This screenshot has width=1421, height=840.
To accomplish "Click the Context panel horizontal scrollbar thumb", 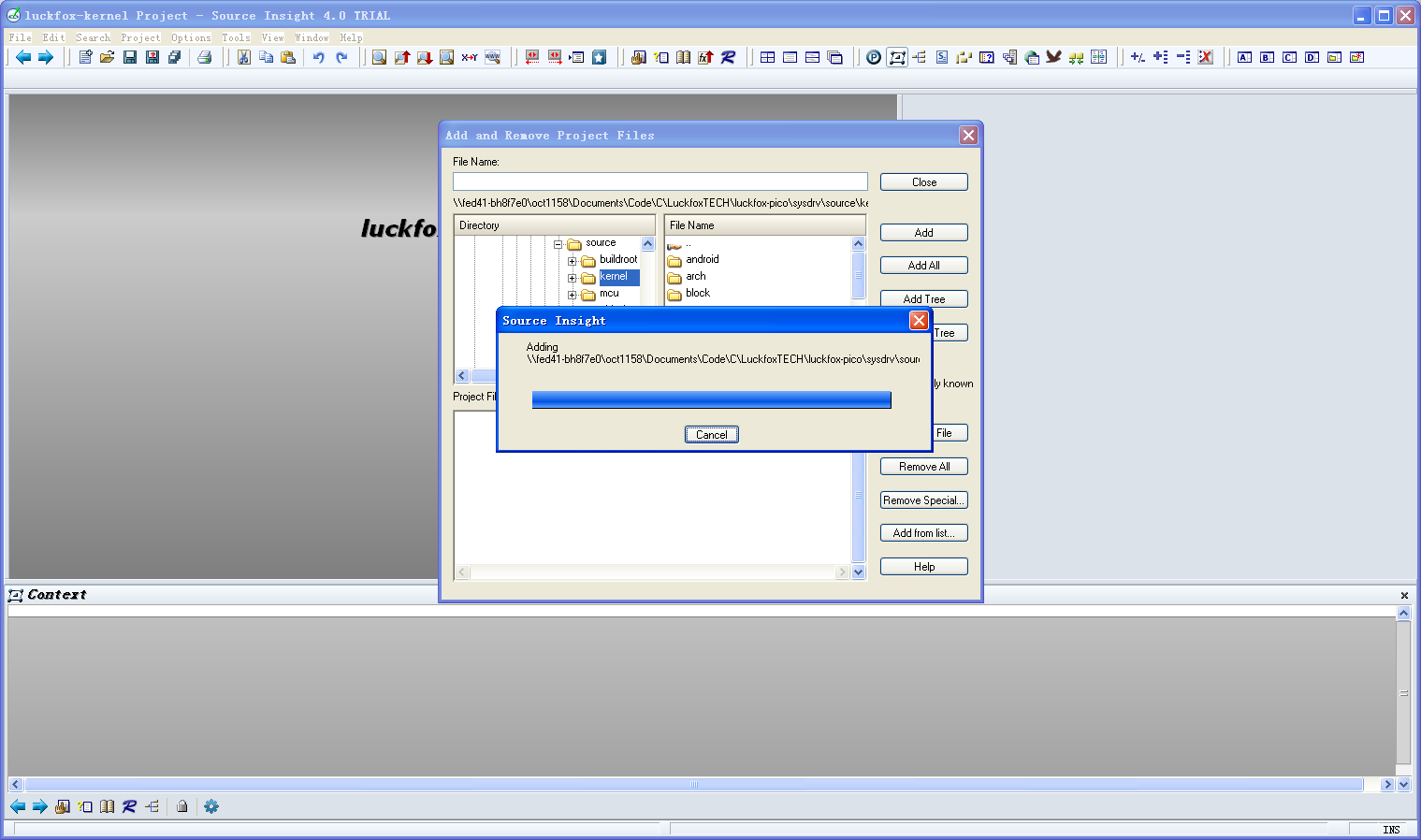I will (x=694, y=785).
